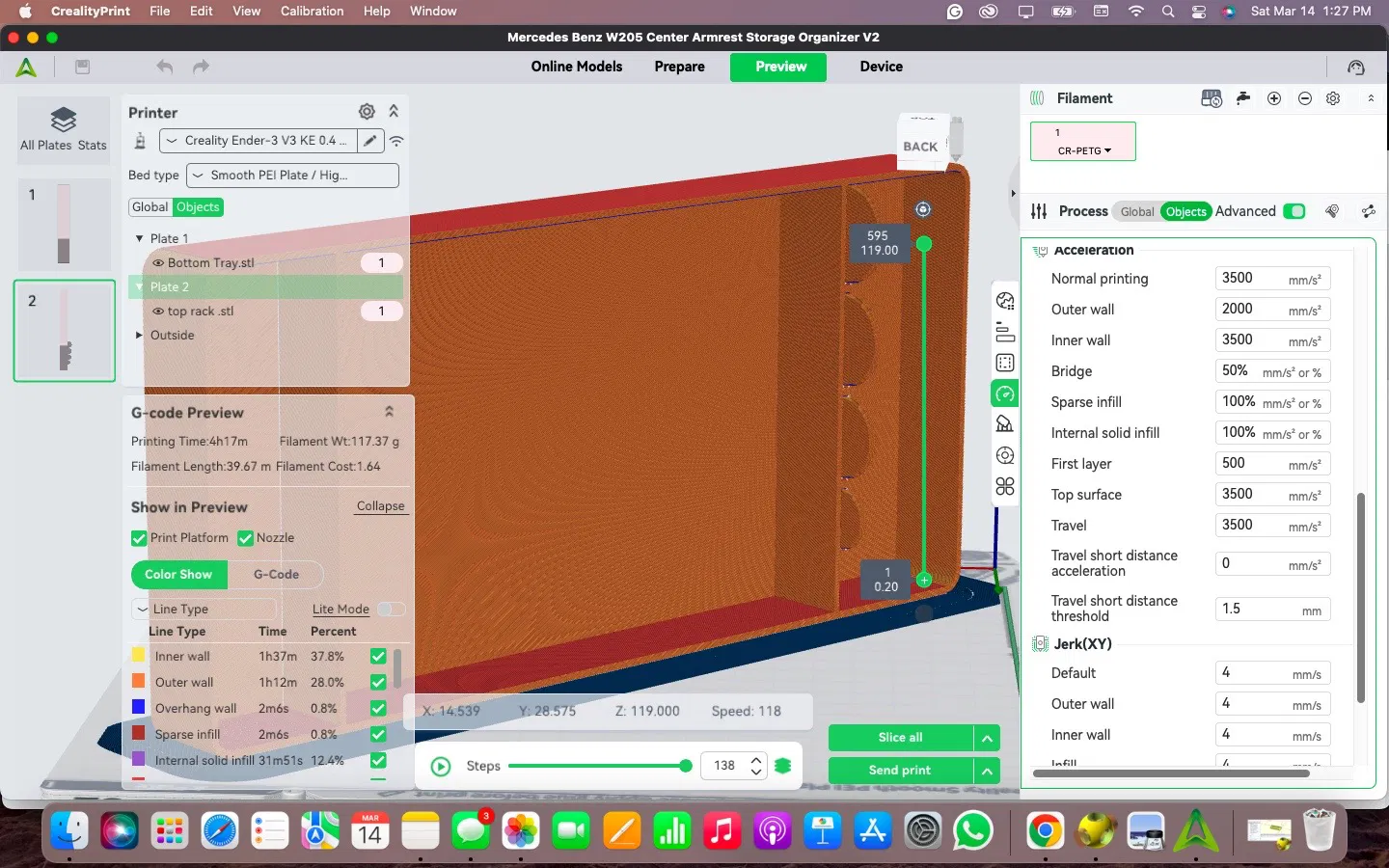The width and height of the screenshot is (1389, 868).
Task: Click the four-leaf fan icon in viewport toolbar
Action: [x=1005, y=486]
